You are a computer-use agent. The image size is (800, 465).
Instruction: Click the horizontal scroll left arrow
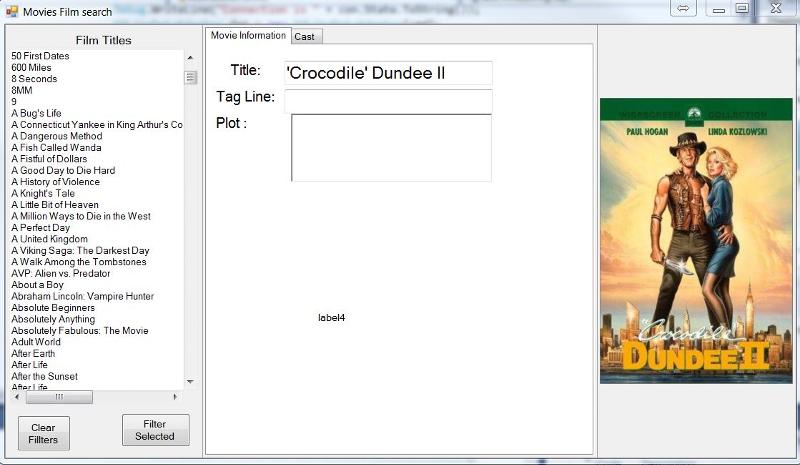pos(15,397)
